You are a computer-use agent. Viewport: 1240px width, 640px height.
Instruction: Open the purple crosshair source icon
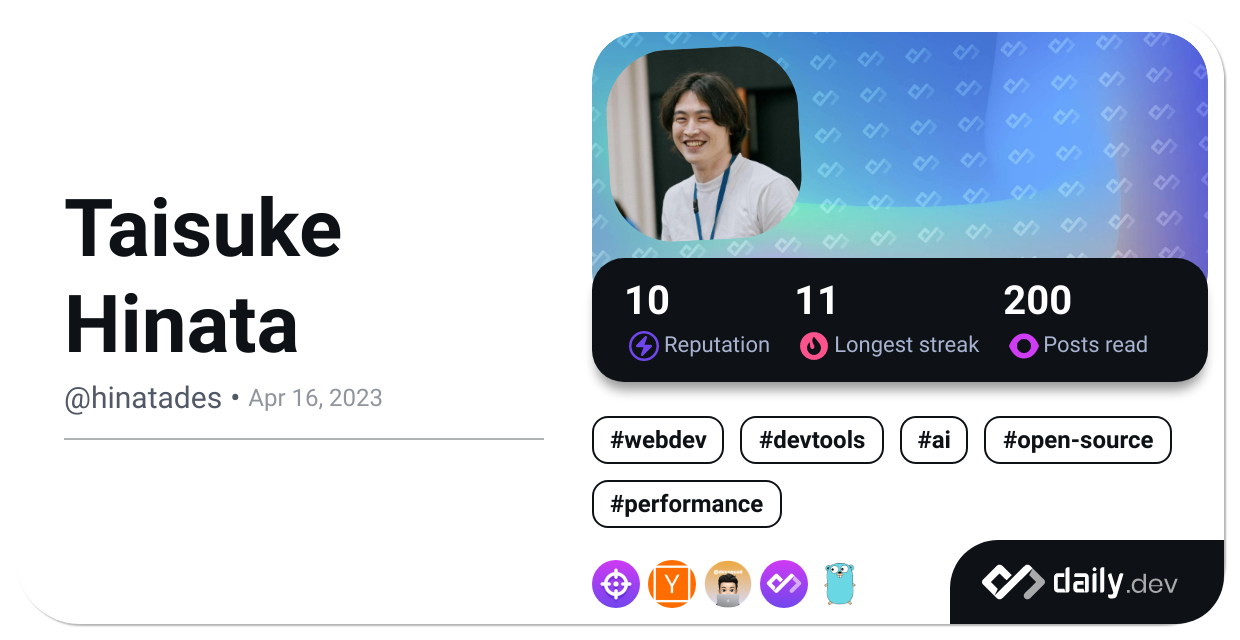[x=615, y=584]
